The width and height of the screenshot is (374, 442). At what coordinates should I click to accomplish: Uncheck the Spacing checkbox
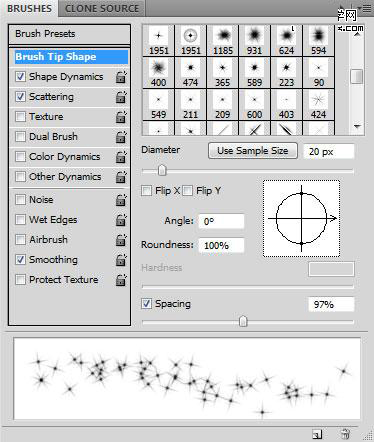coord(146,304)
